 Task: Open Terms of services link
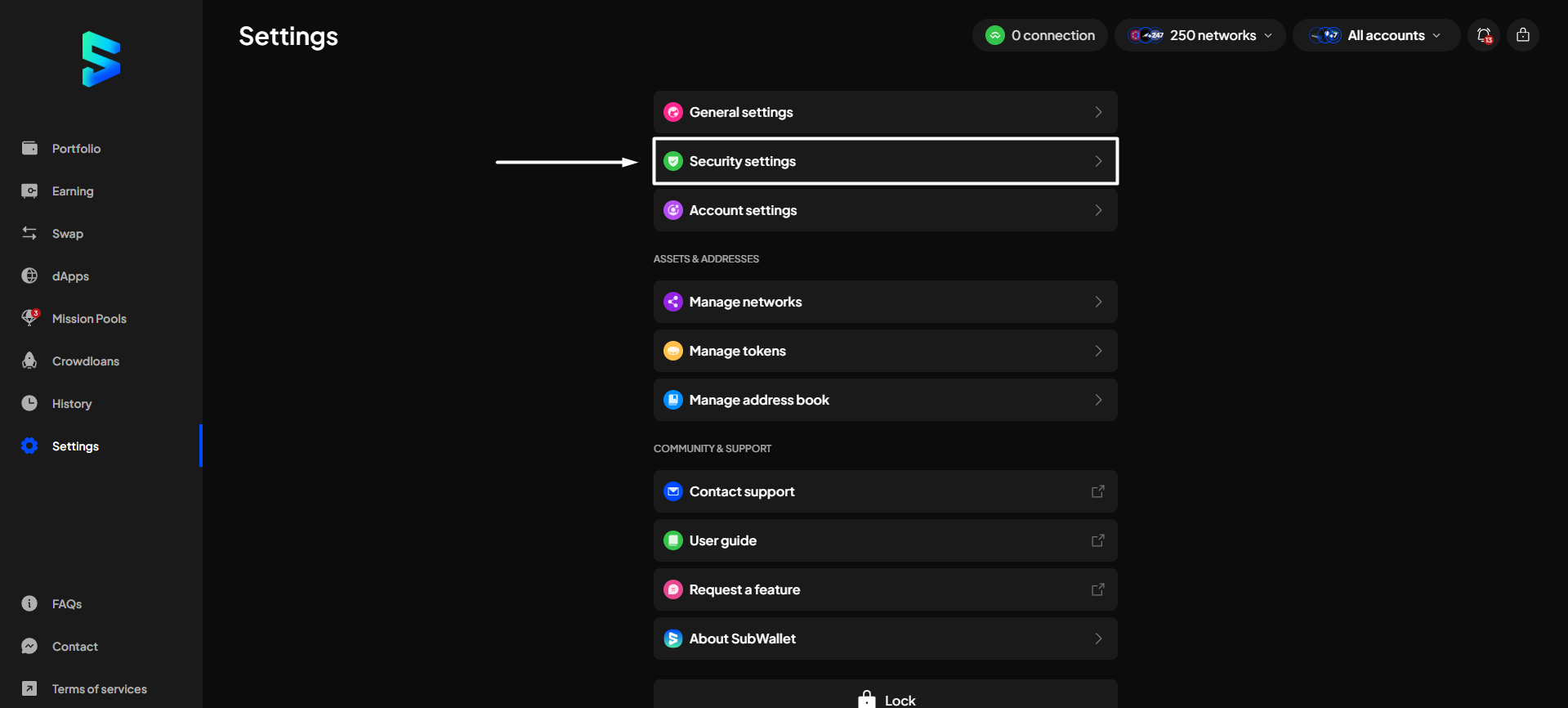tap(99, 689)
